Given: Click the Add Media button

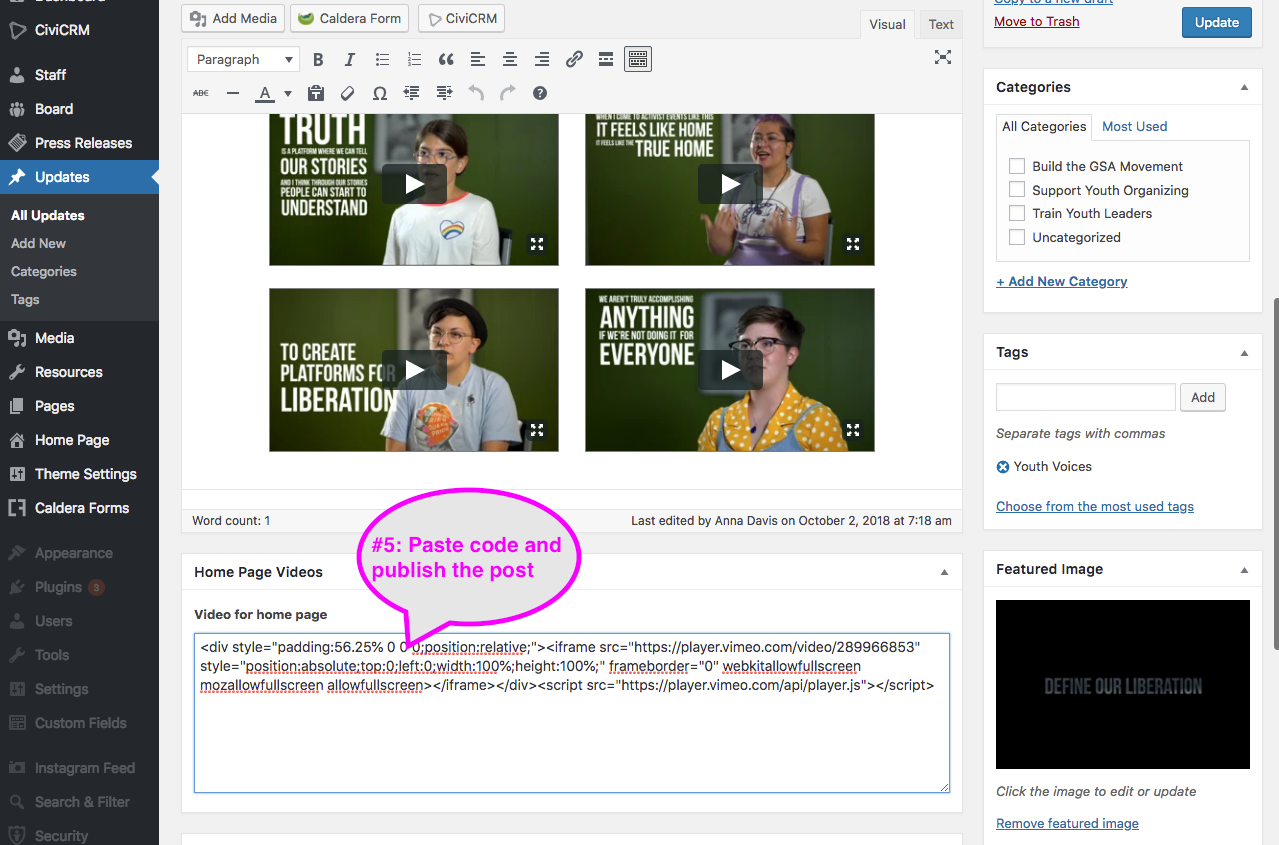Looking at the screenshot, I should click(233, 18).
